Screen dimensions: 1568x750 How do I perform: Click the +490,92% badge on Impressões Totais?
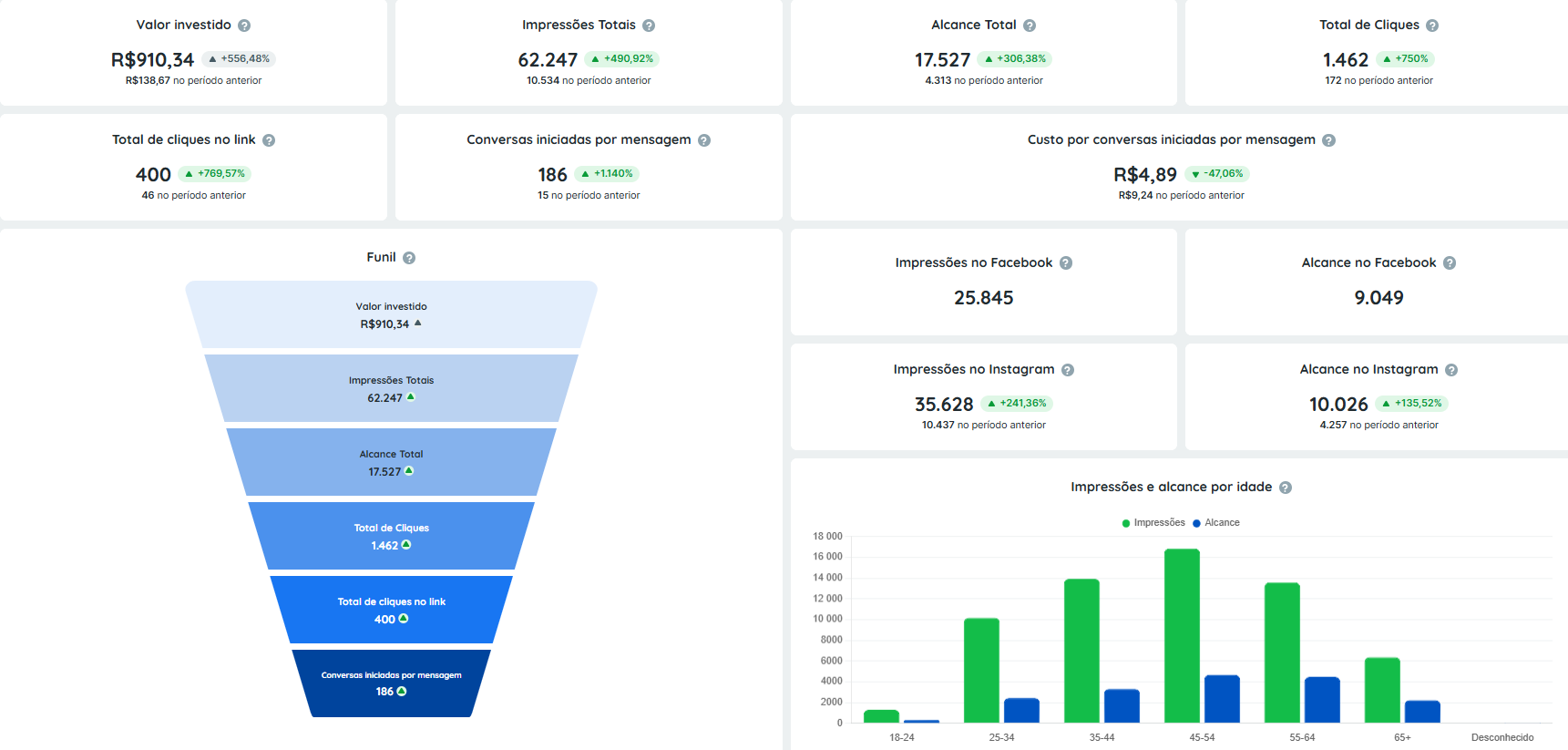point(622,59)
